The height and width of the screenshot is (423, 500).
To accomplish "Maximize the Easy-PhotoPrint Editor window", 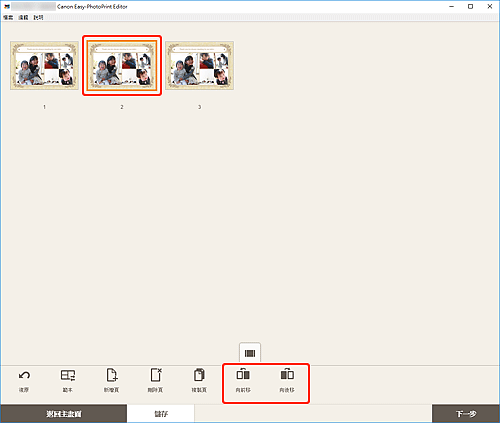I will click(470, 6).
